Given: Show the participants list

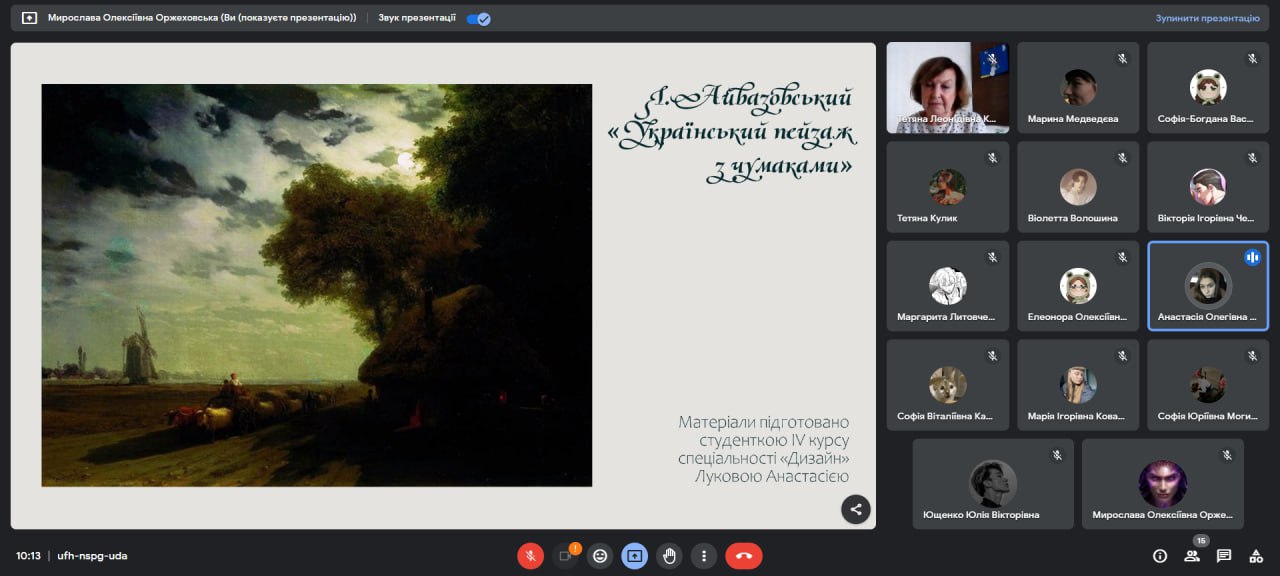Looking at the screenshot, I should click(x=1192, y=556).
